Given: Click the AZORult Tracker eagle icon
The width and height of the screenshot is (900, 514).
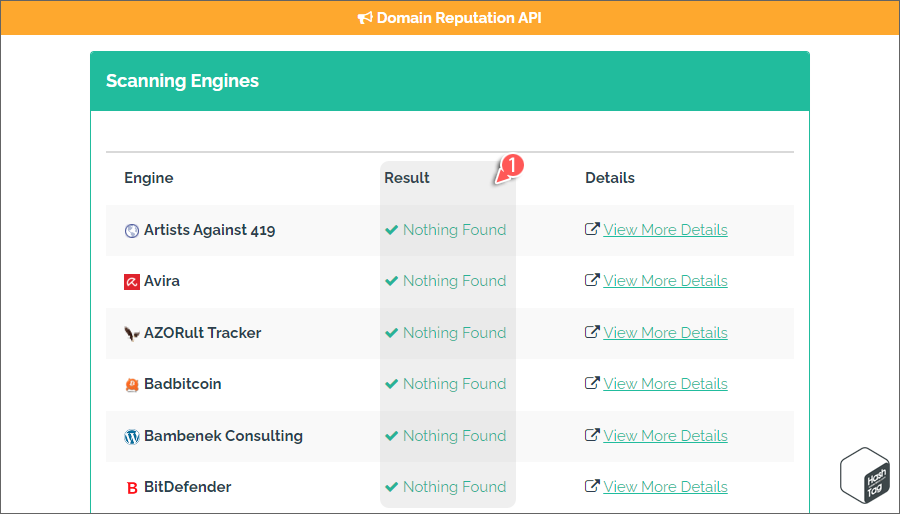Looking at the screenshot, I should (132, 333).
